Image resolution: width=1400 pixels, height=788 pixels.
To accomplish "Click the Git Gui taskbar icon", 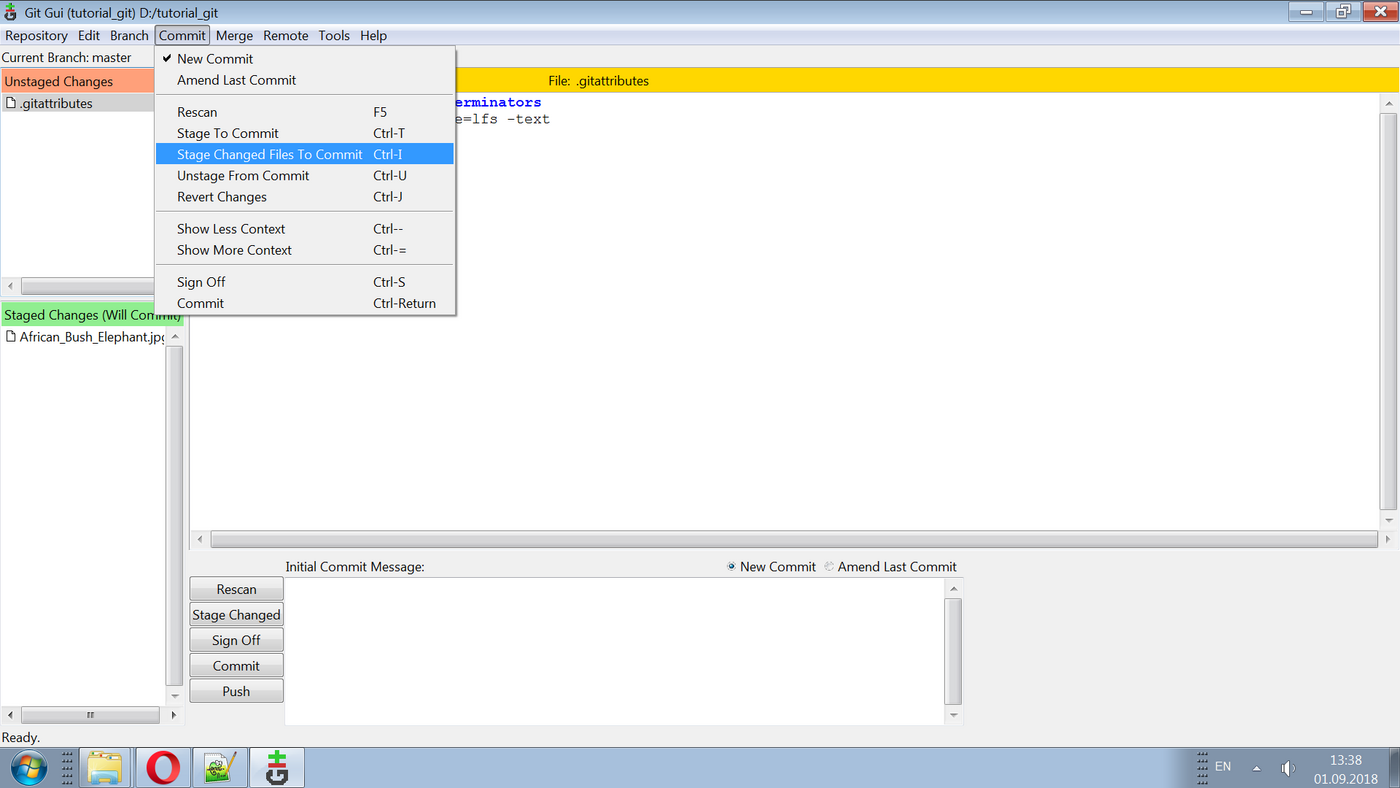I will [277, 768].
